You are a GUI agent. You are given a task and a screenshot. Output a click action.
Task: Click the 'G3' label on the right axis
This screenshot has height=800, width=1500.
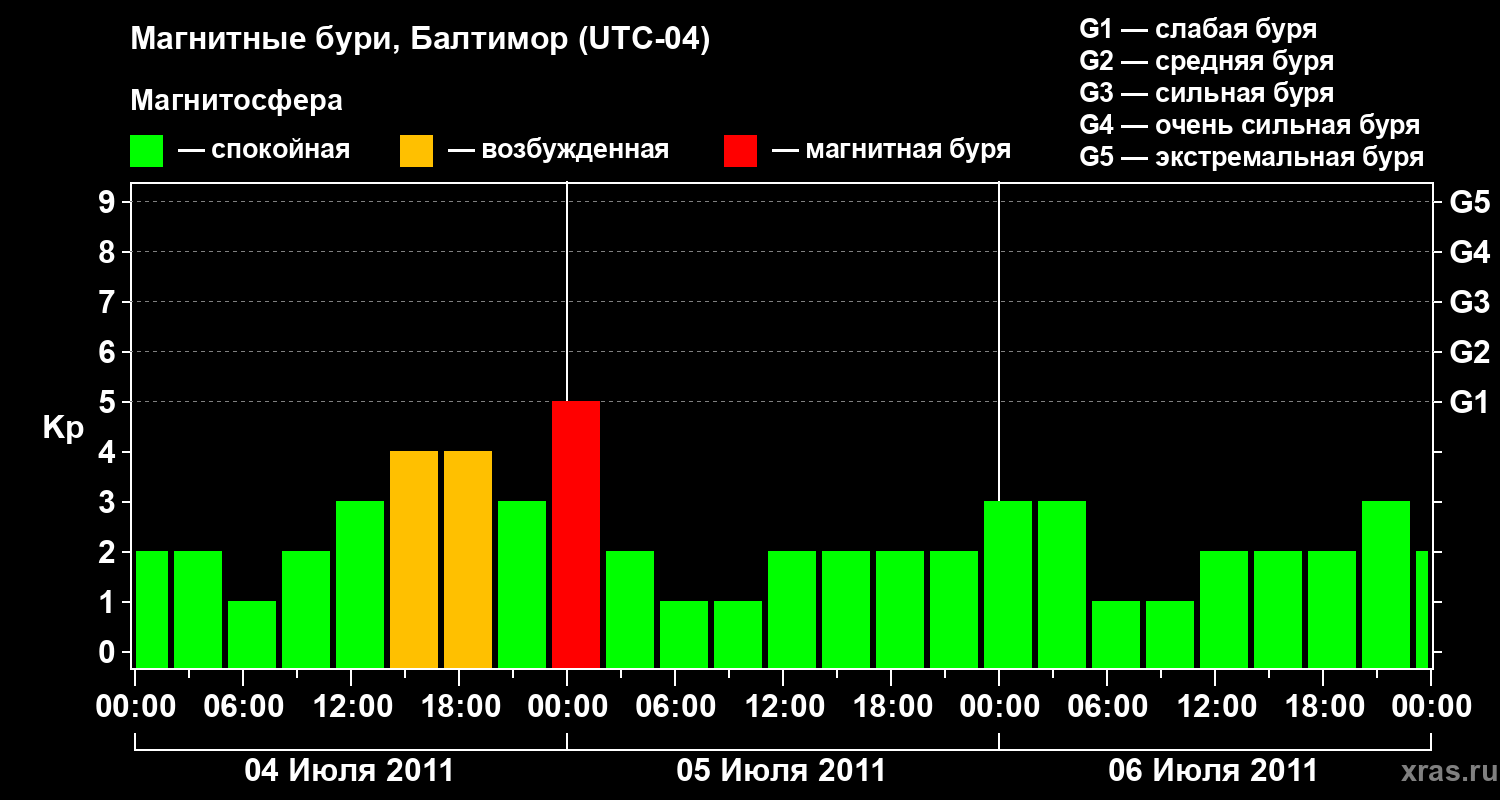[1469, 302]
